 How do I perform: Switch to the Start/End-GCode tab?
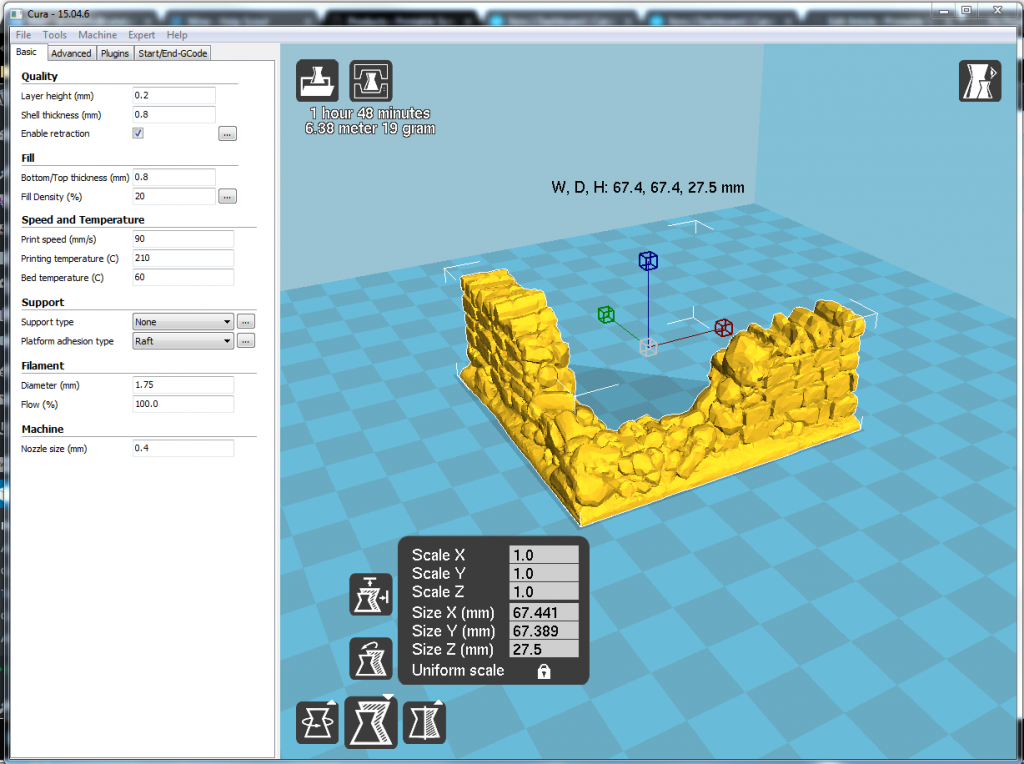[172, 54]
